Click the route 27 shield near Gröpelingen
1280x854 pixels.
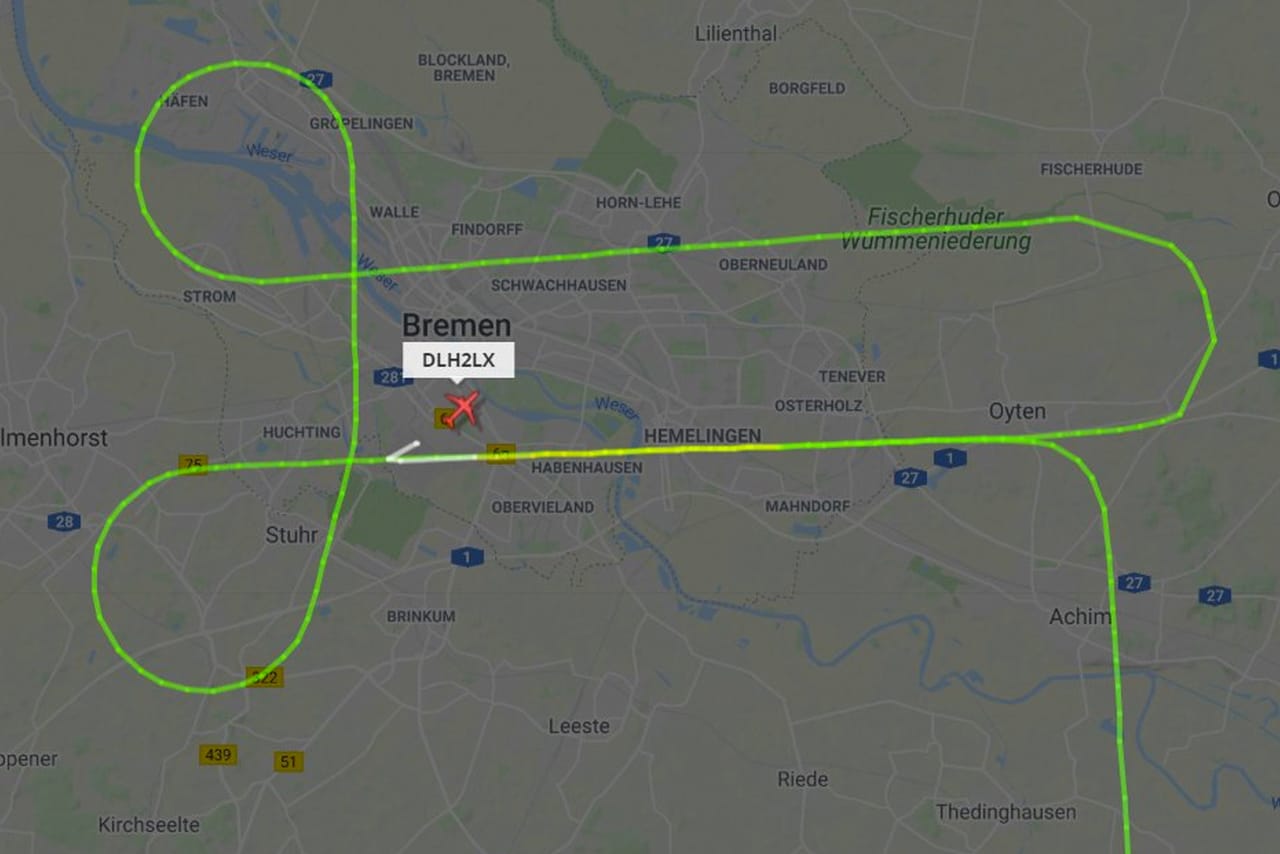click(317, 79)
